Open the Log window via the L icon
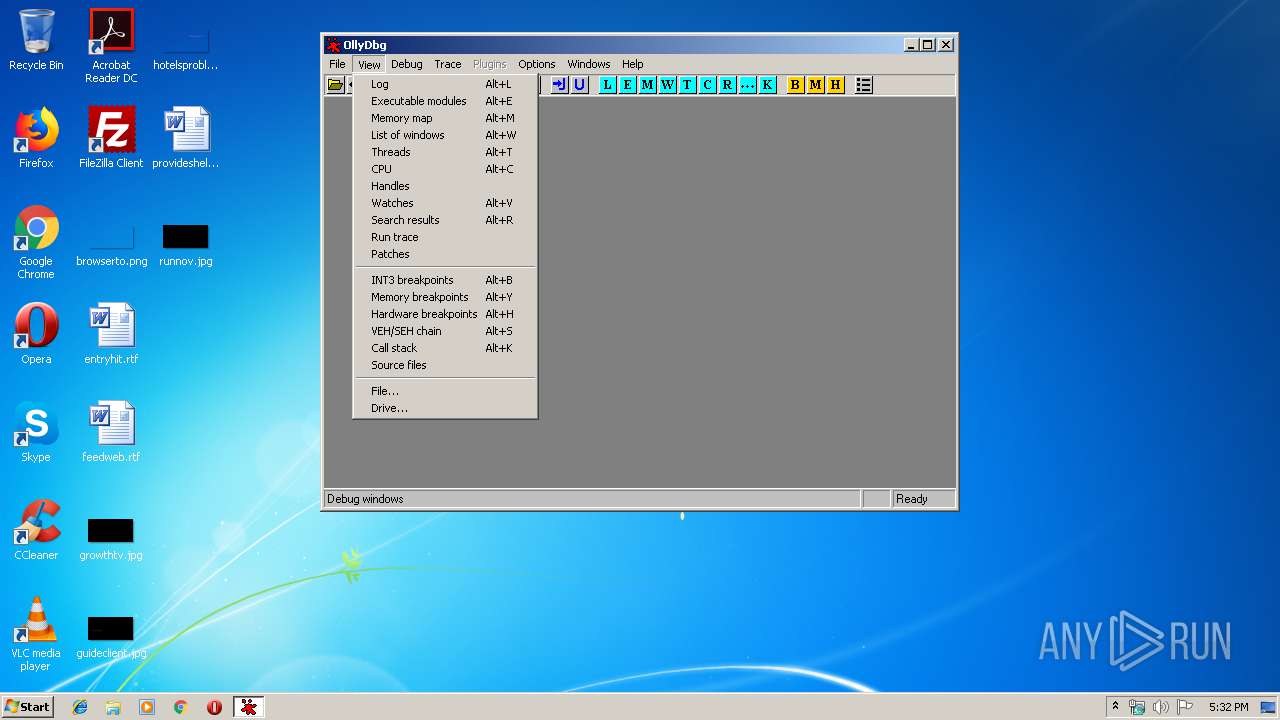The width and height of the screenshot is (1280, 720). [607, 85]
